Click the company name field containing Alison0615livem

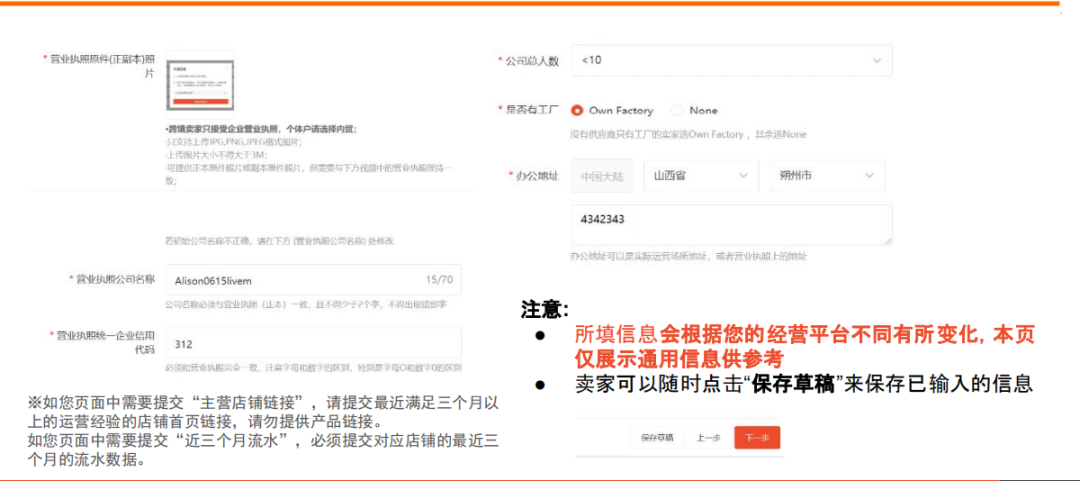coord(290,281)
